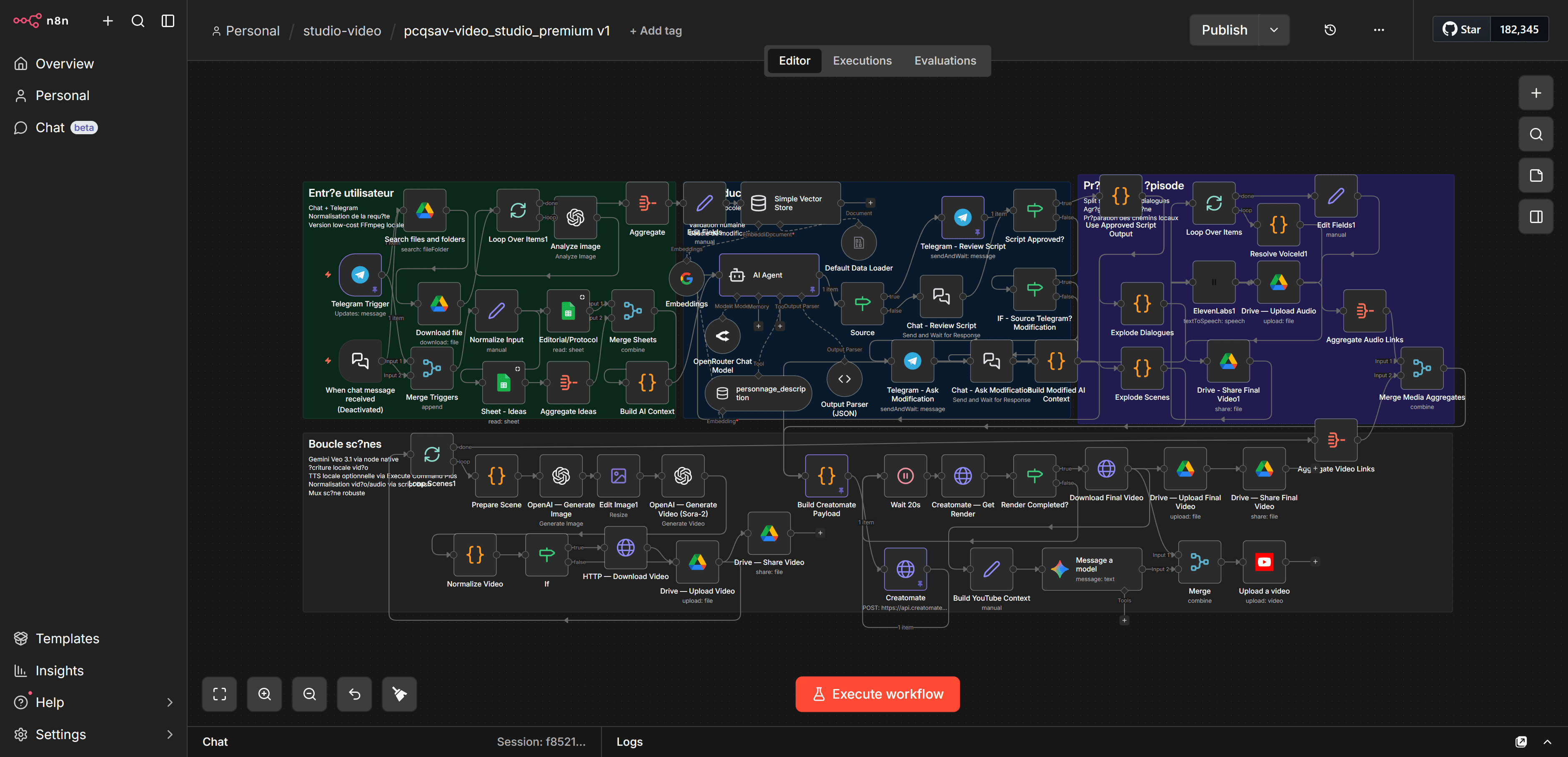The height and width of the screenshot is (757, 1568).
Task: Open the workflow more-options menu
Action: 1379,30
